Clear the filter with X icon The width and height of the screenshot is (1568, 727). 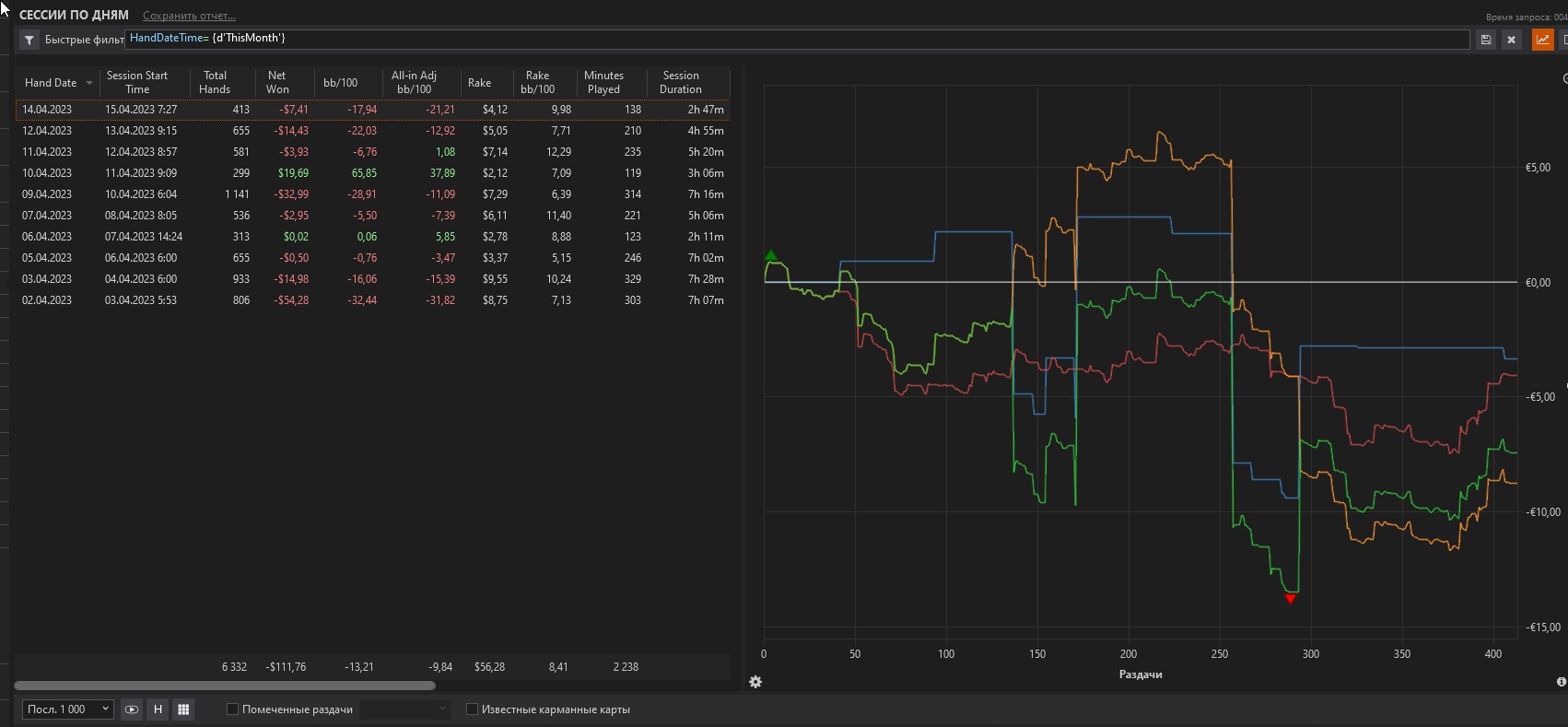click(x=1511, y=40)
